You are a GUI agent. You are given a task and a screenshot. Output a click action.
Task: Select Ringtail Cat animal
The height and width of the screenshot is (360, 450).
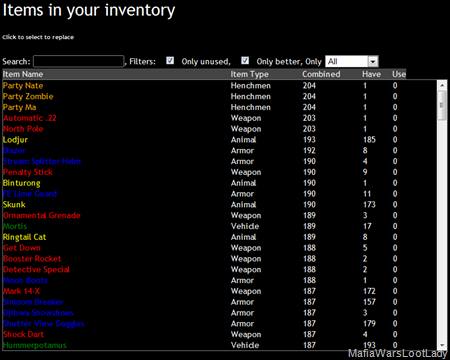click(24, 237)
